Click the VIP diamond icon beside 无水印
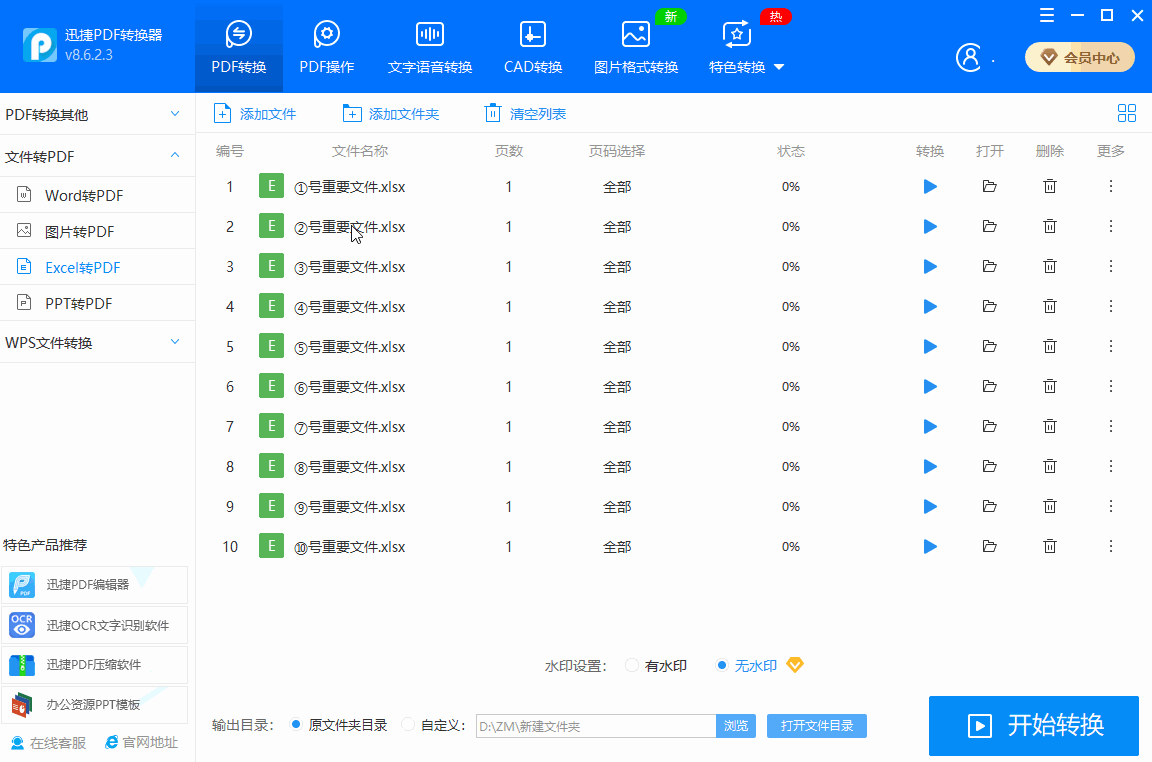The width and height of the screenshot is (1152, 762). [795, 665]
